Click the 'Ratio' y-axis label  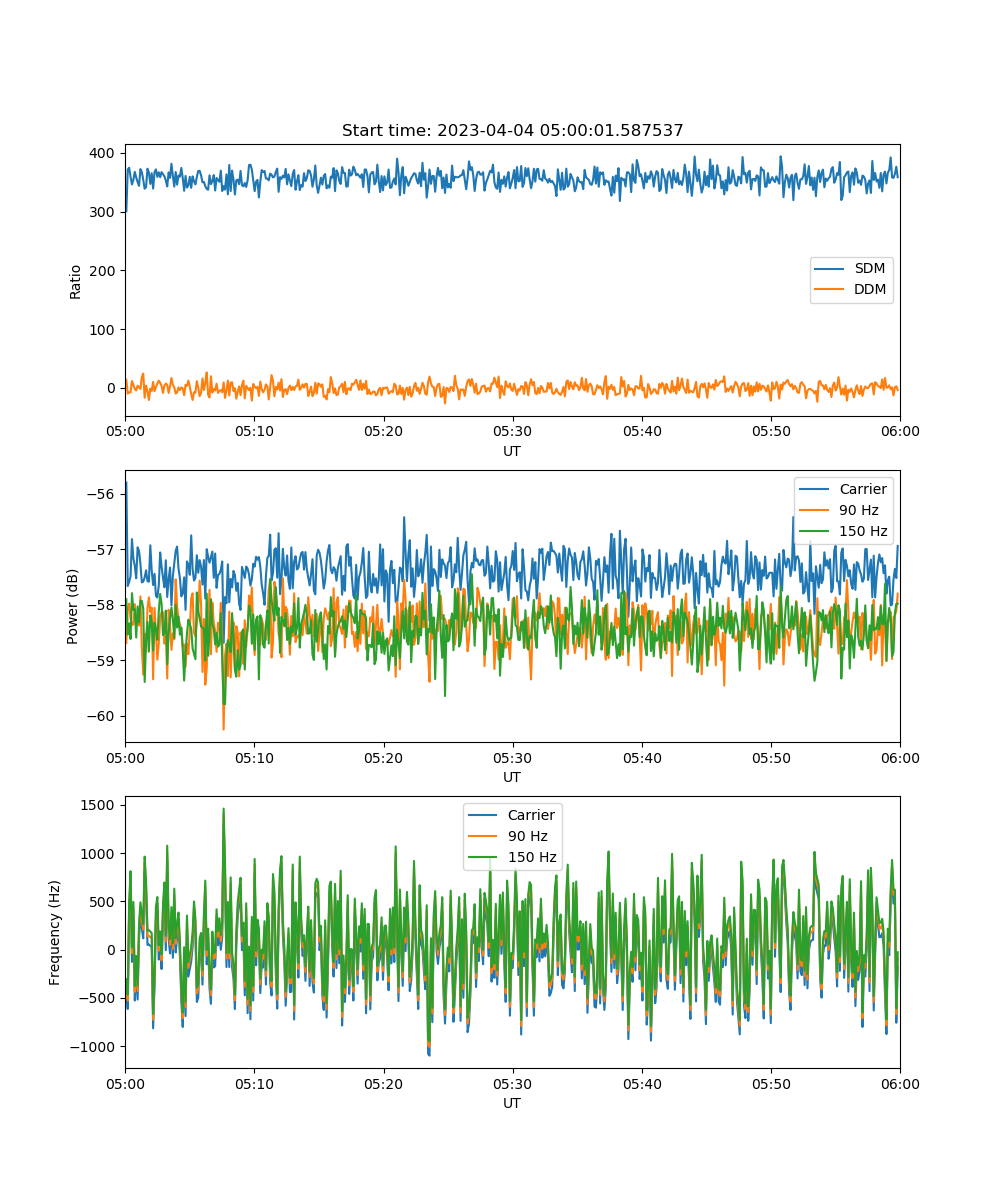point(76,281)
